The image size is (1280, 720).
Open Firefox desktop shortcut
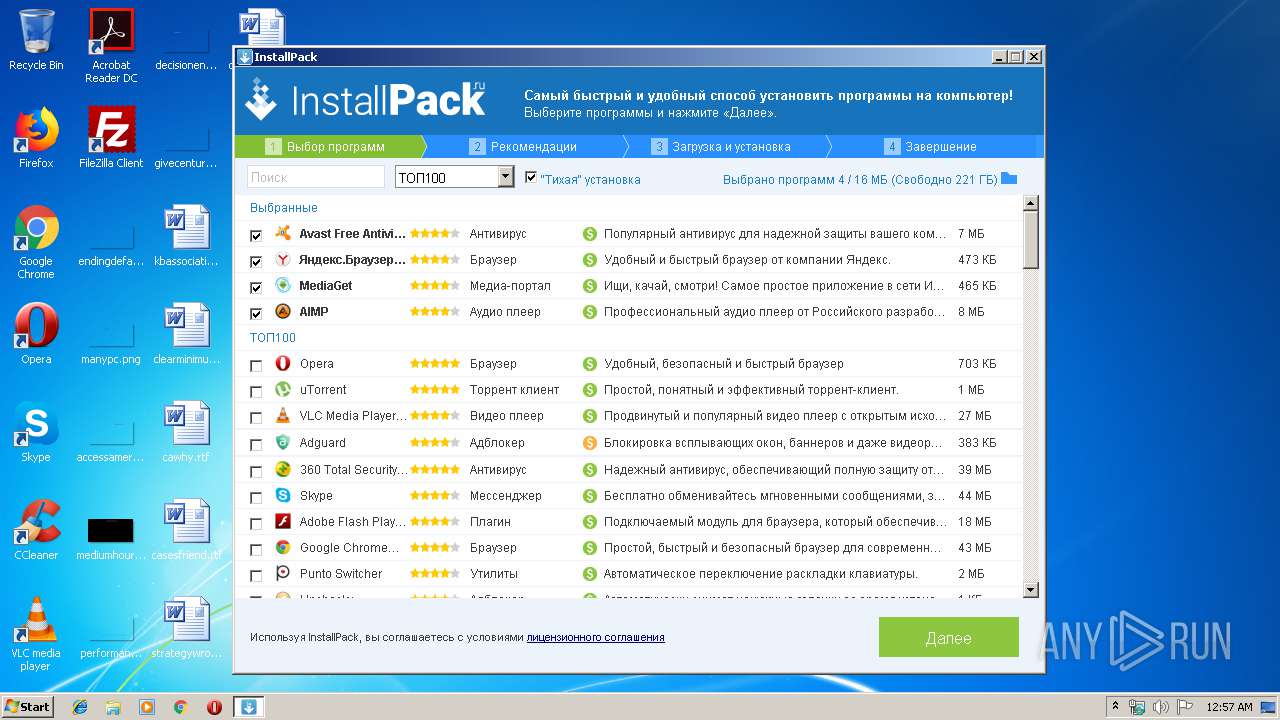point(36,138)
